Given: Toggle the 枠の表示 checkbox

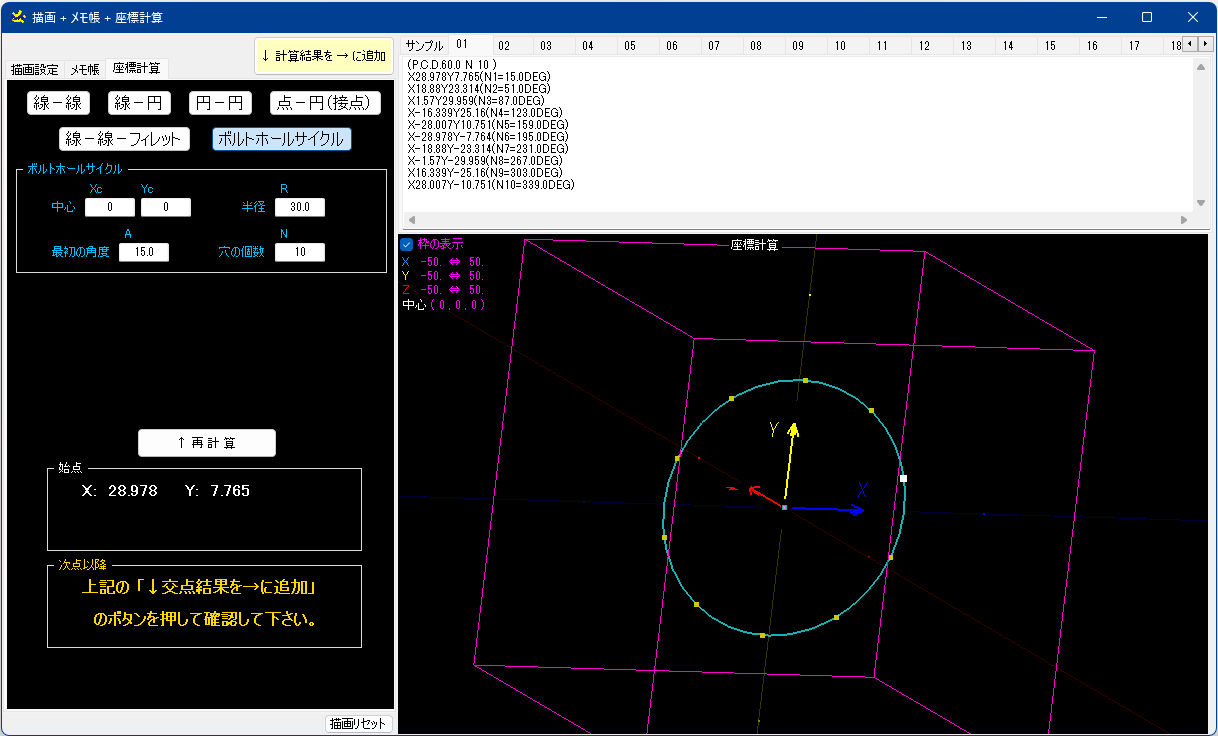Looking at the screenshot, I should [407, 244].
